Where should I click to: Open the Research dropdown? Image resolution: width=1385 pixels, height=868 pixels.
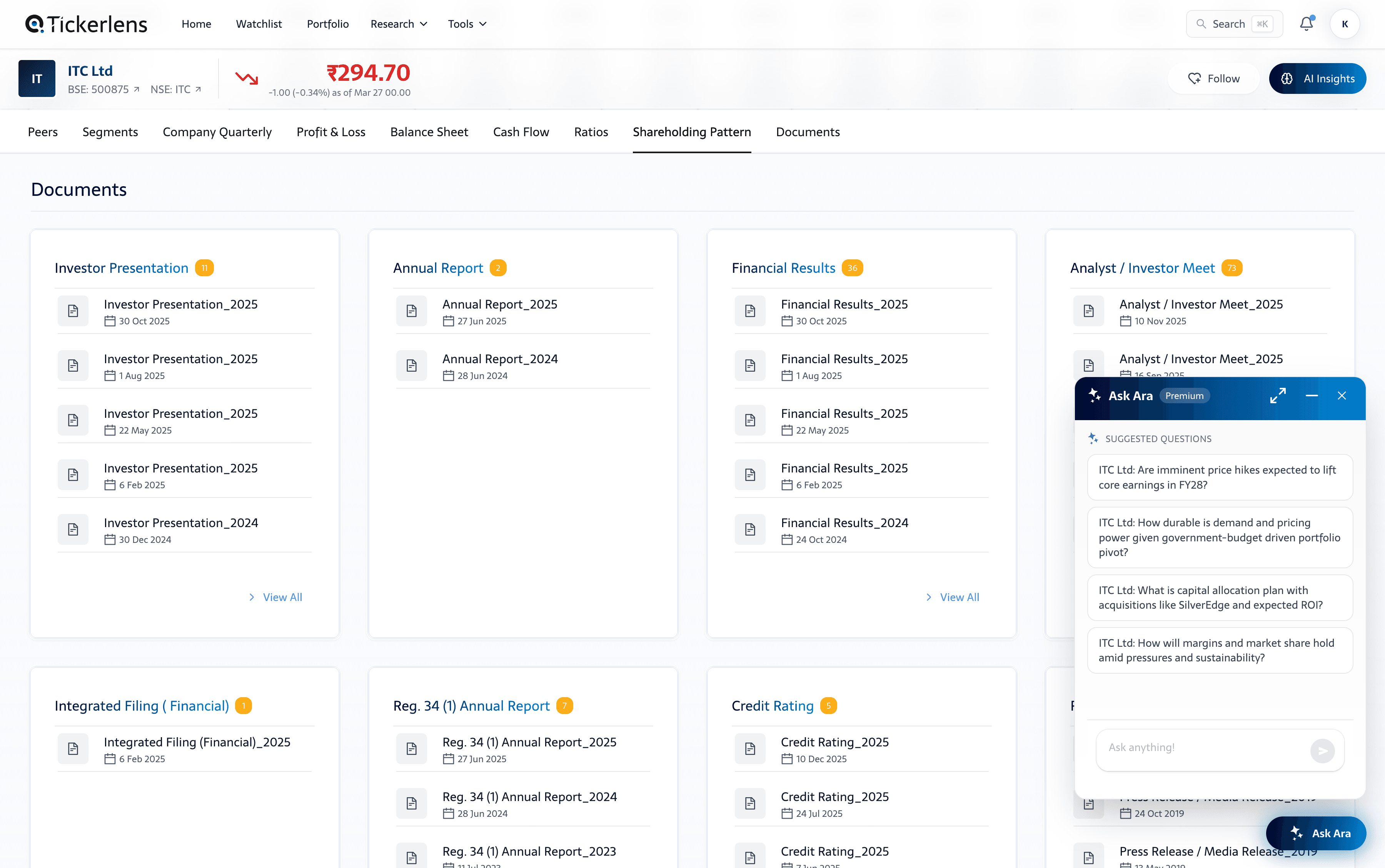click(399, 23)
